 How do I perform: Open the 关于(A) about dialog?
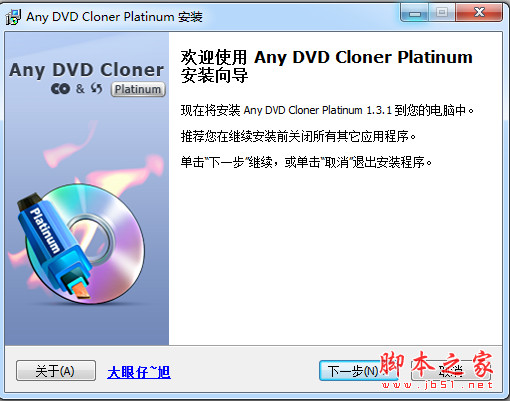pos(56,371)
